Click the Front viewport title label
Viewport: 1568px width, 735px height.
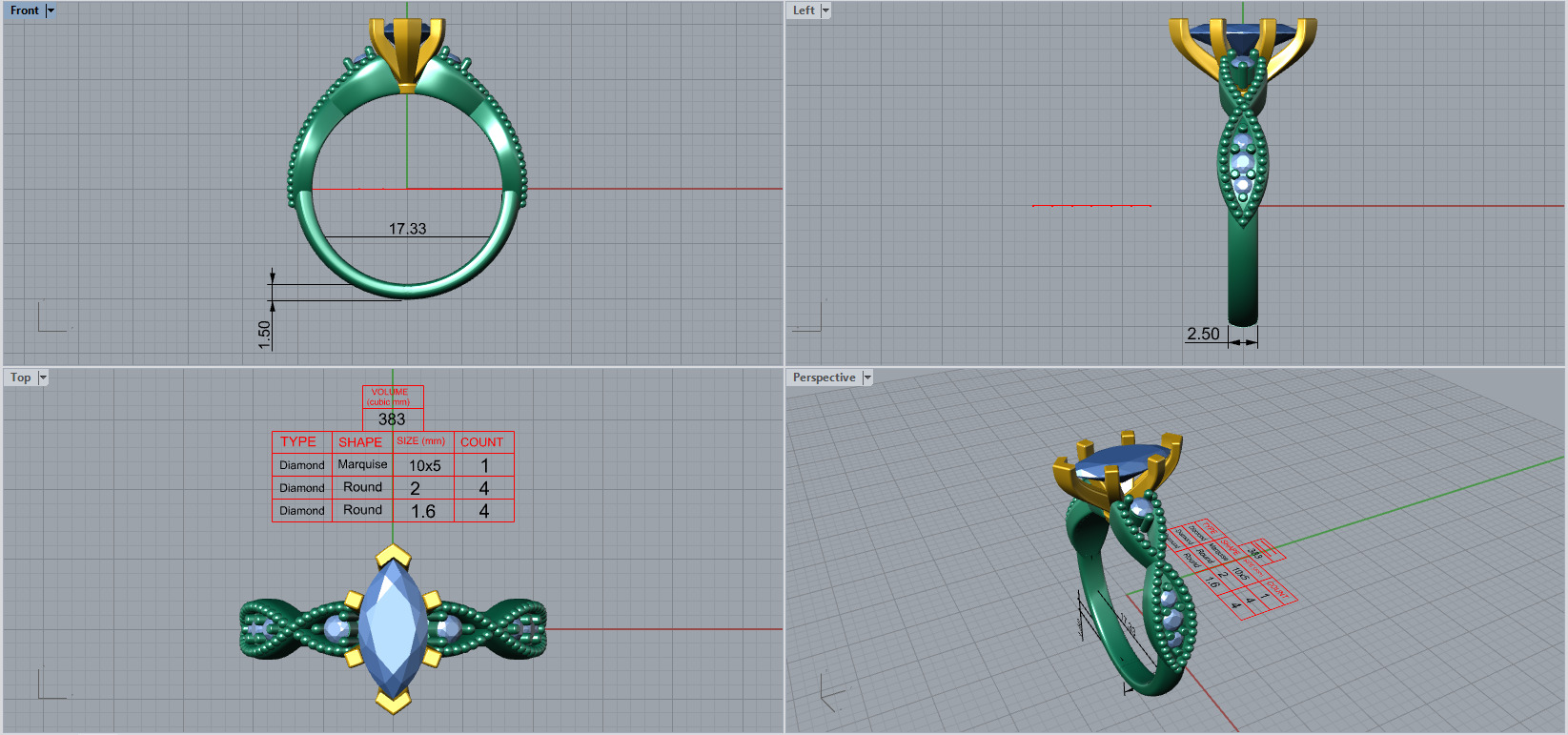click(25, 10)
